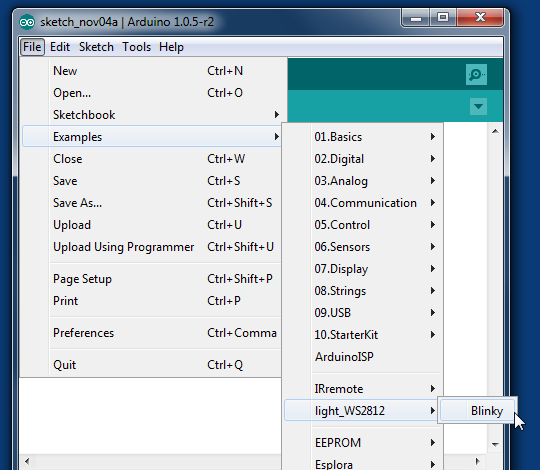Minimize the Arduino window
This screenshot has height=470, width=540.
(416, 18)
